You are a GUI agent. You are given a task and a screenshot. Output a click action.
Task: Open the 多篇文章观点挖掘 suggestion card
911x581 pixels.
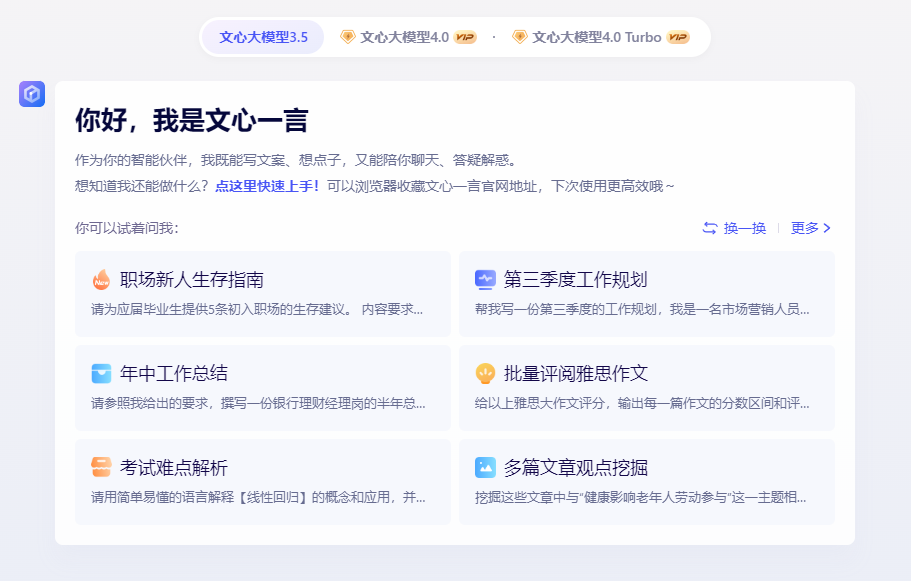[x=646, y=482]
